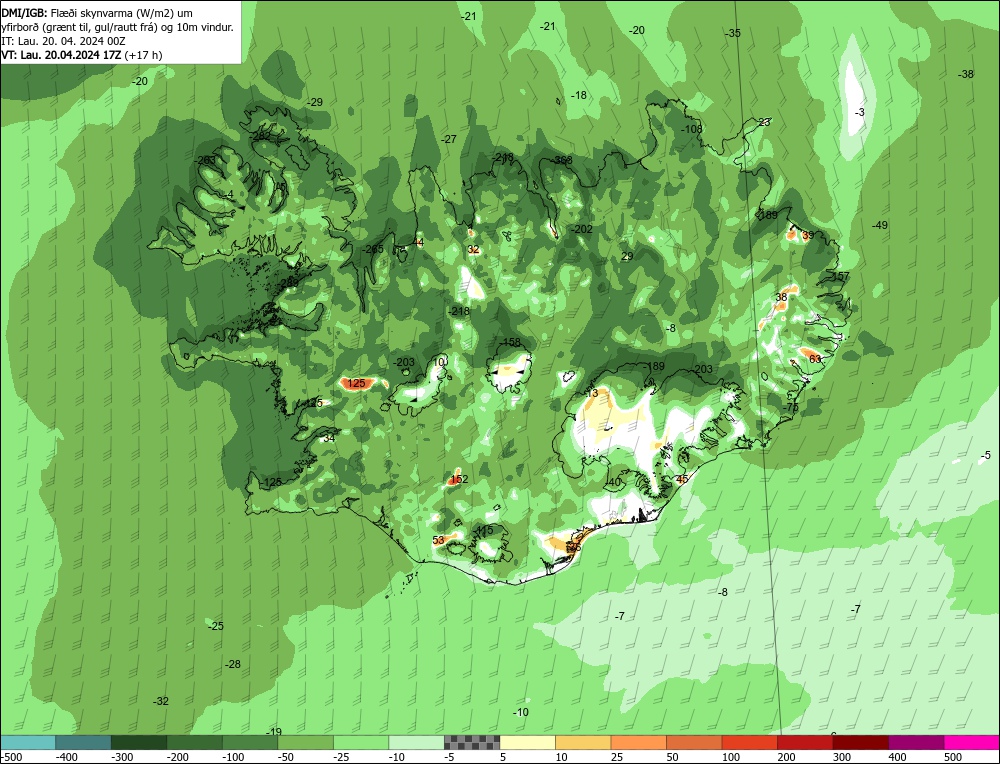Click the '-157' value on the east coast
Image resolution: width=1000 pixels, height=764 pixels.
coord(840,276)
